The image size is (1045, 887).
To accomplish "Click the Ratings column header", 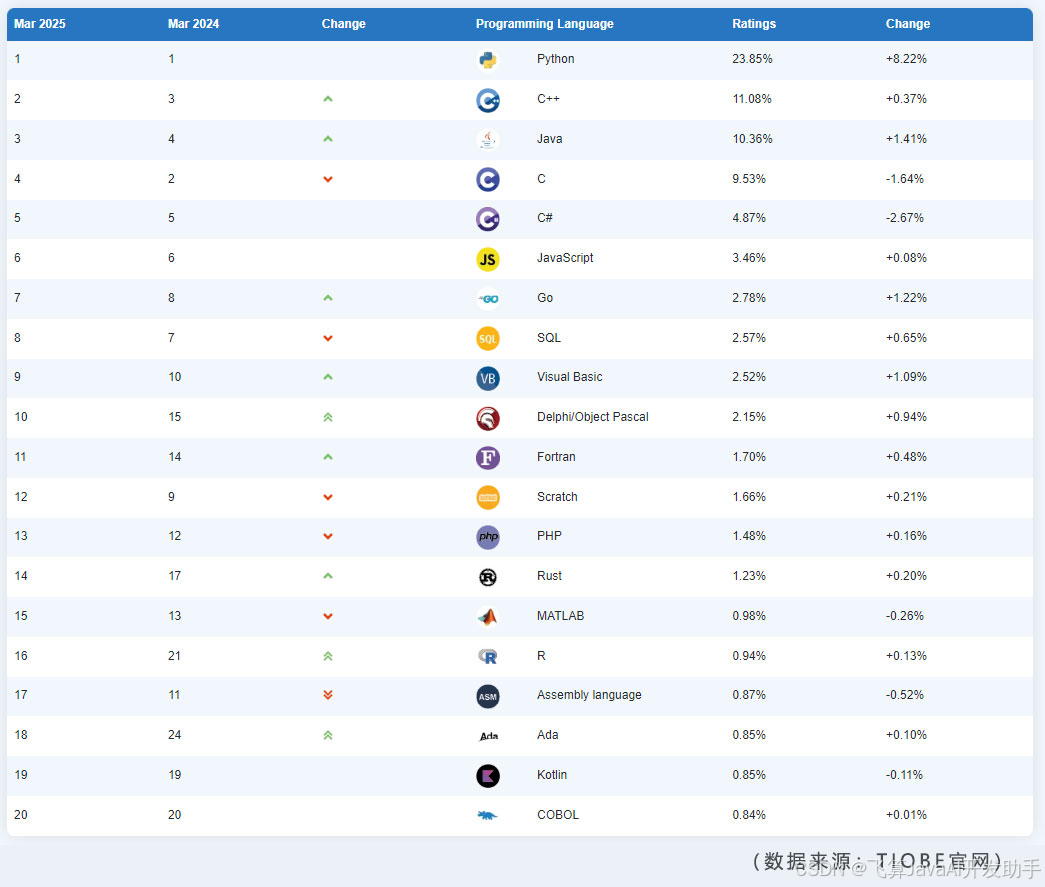I will point(754,23).
